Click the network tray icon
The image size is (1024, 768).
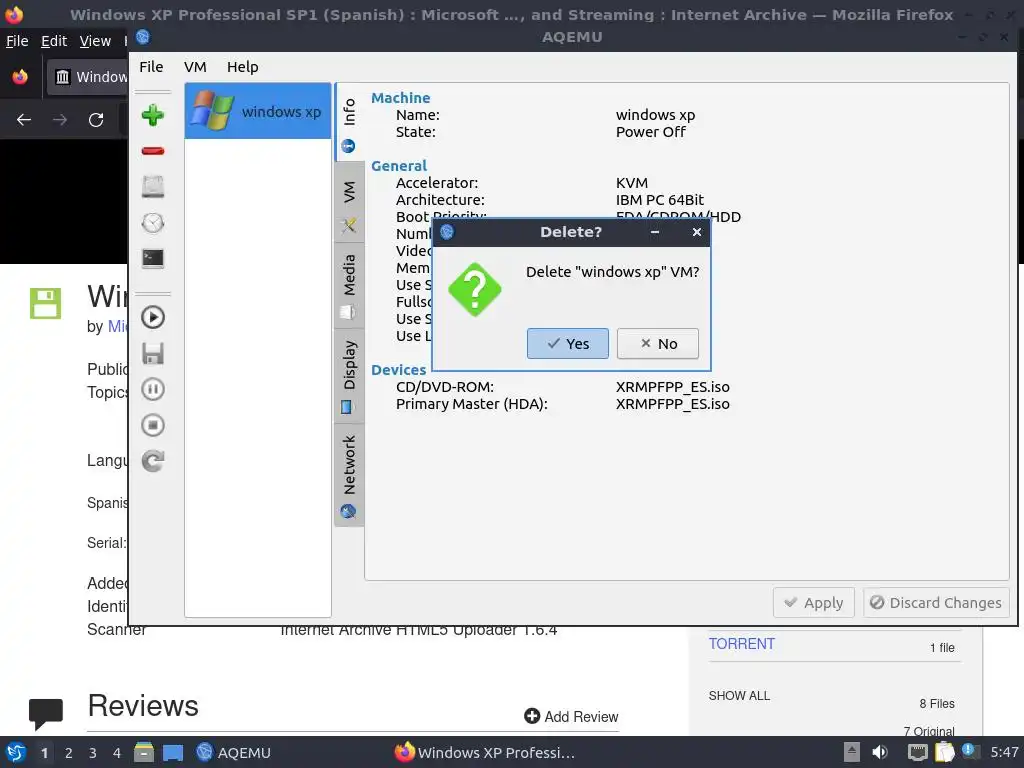918,752
